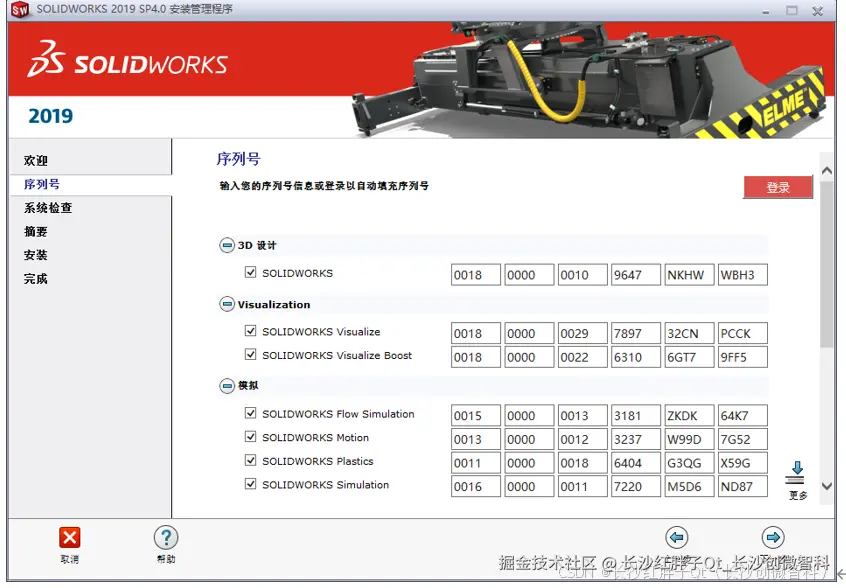Click the More download arrow icon
The width and height of the screenshot is (846, 588).
797,473
